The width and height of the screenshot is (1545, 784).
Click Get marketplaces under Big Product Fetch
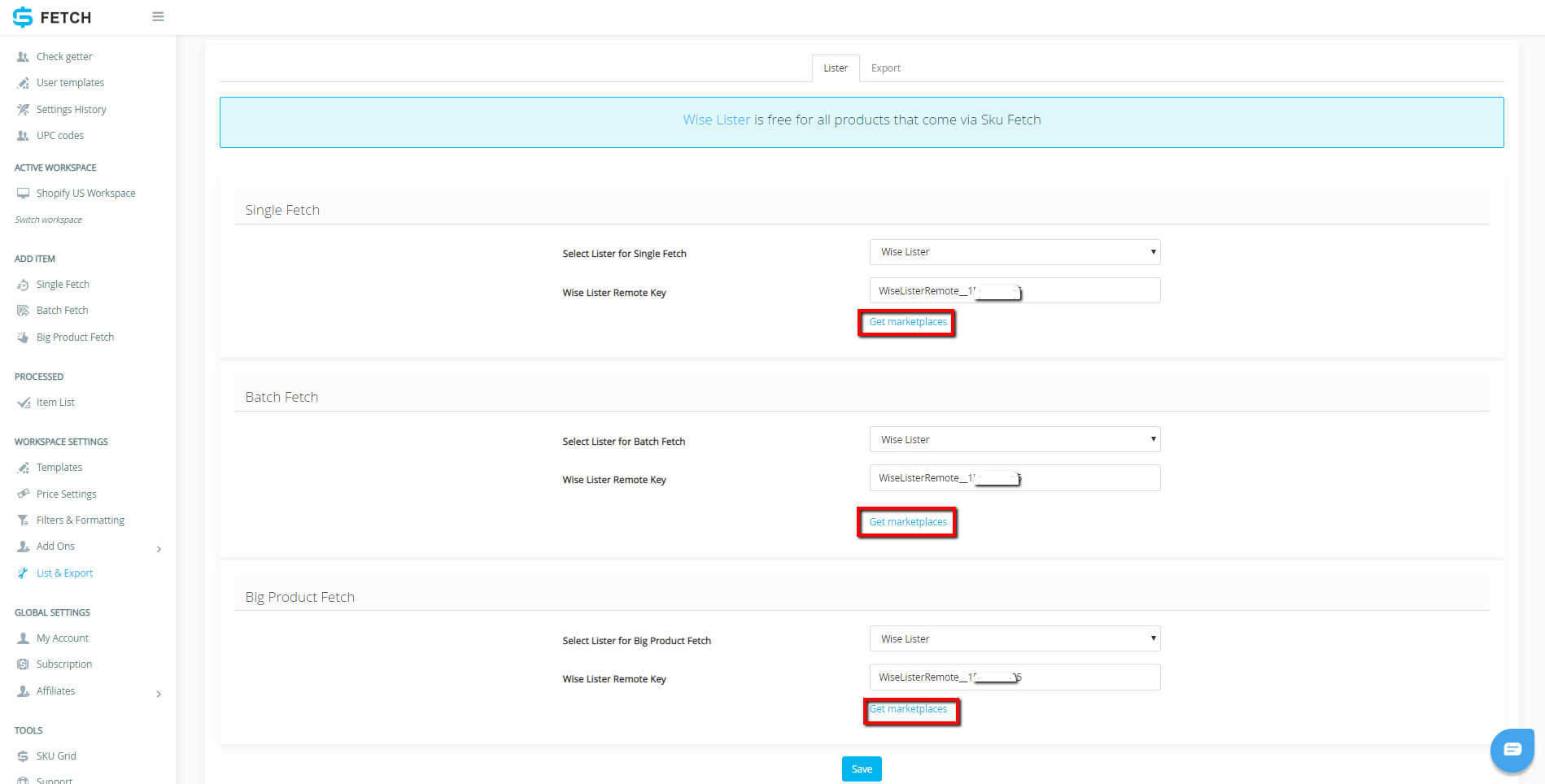pyautogui.click(x=908, y=709)
